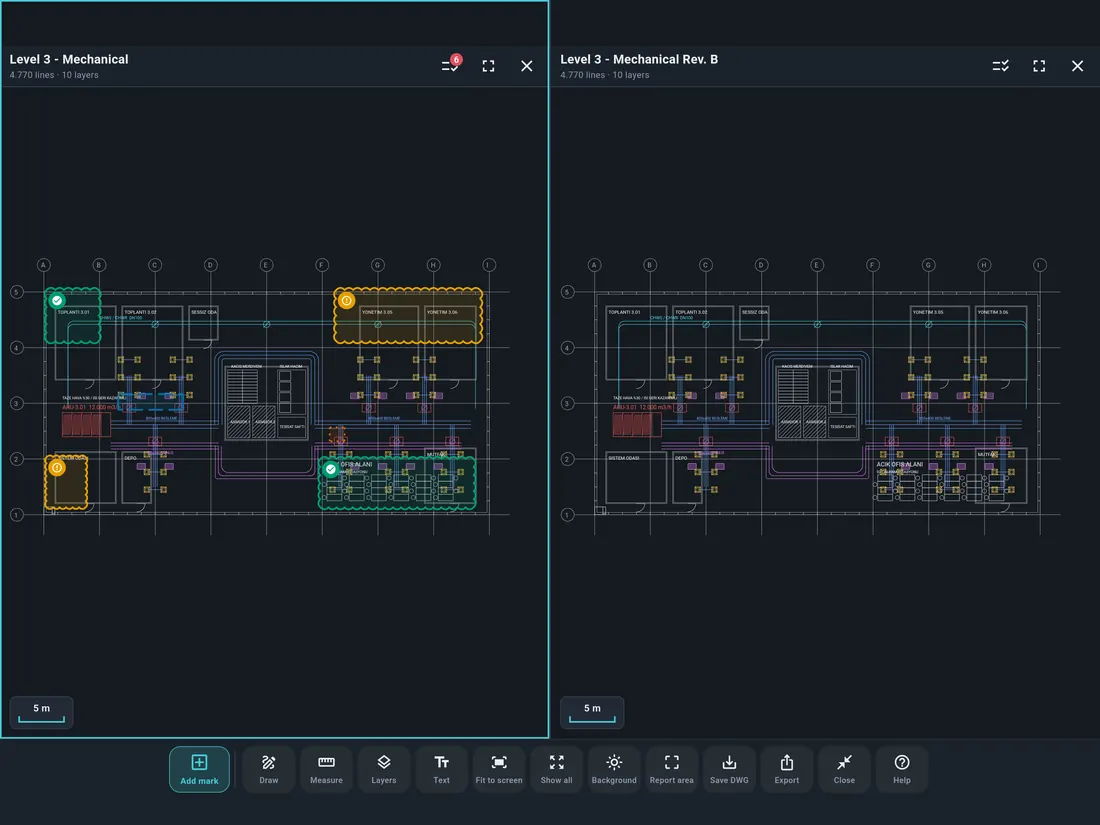Select green check mark at OFIS ALANI
The height and width of the screenshot is (825, 1100).
330,469
